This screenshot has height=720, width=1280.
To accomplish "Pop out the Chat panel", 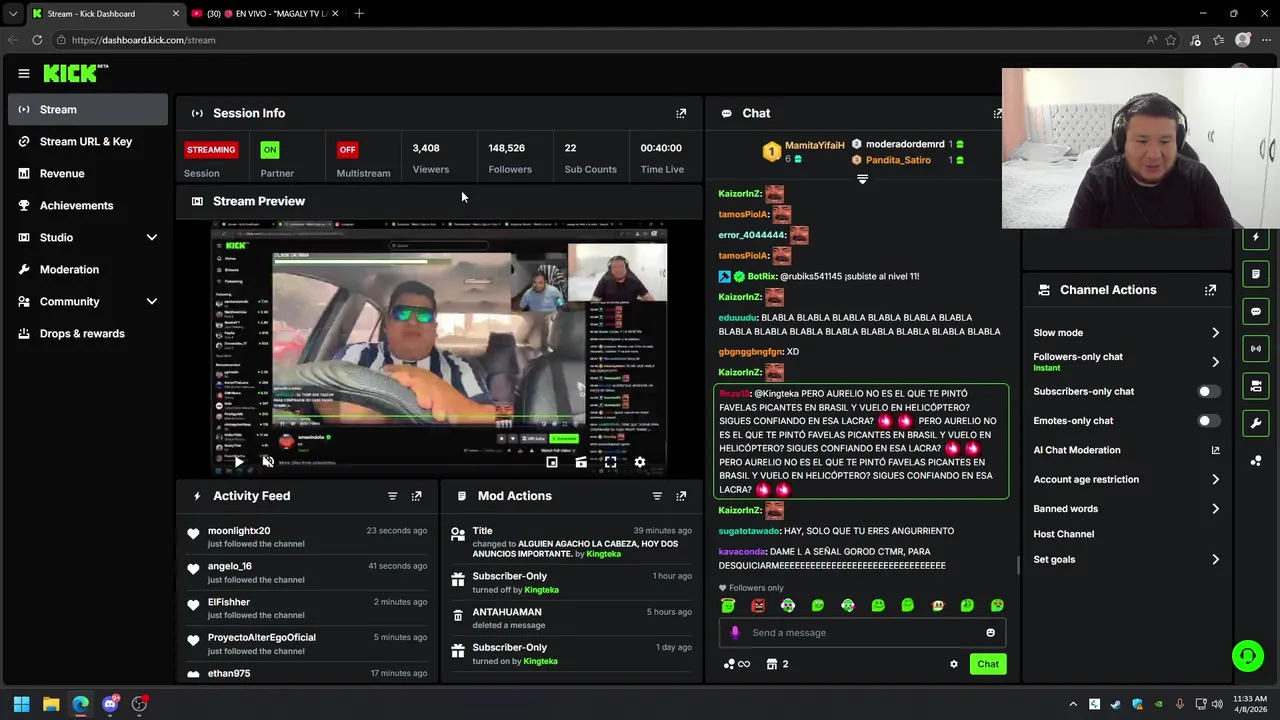I will 997,113.
